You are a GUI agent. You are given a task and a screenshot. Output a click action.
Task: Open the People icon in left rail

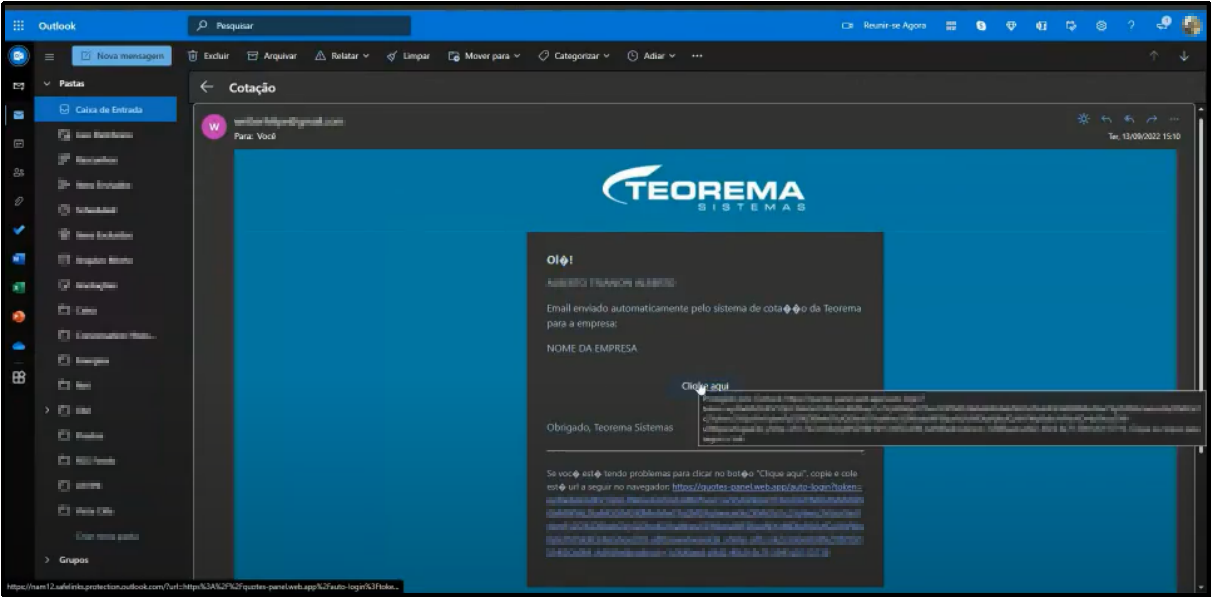(x=17, y=173)
